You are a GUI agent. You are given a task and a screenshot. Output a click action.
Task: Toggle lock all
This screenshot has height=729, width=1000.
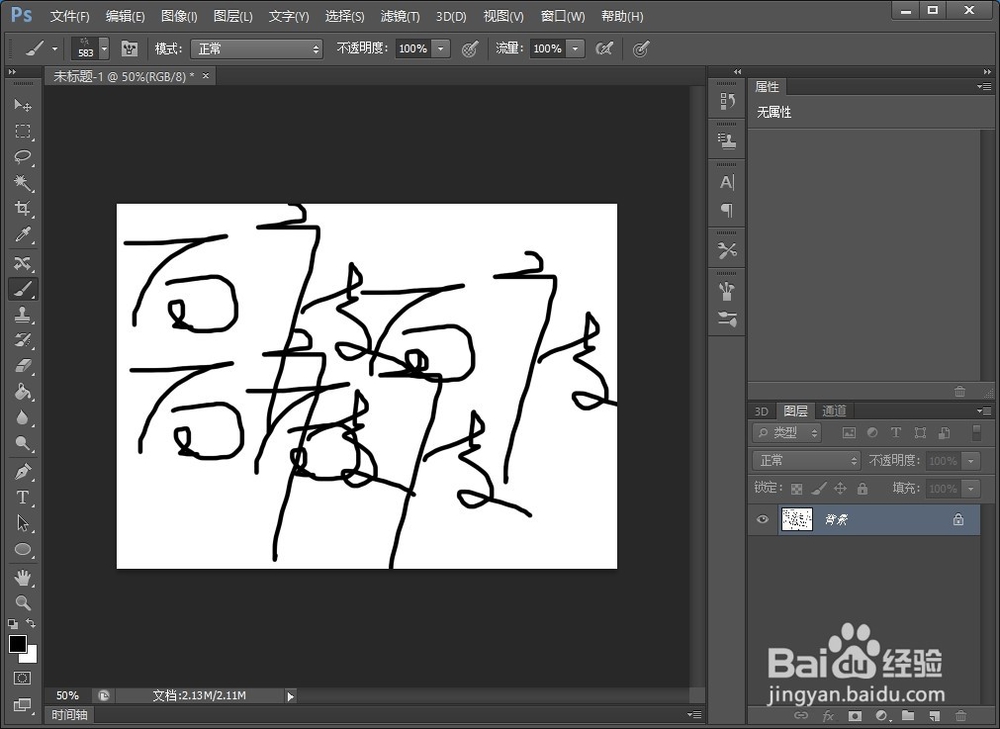[x=863, y=489]
